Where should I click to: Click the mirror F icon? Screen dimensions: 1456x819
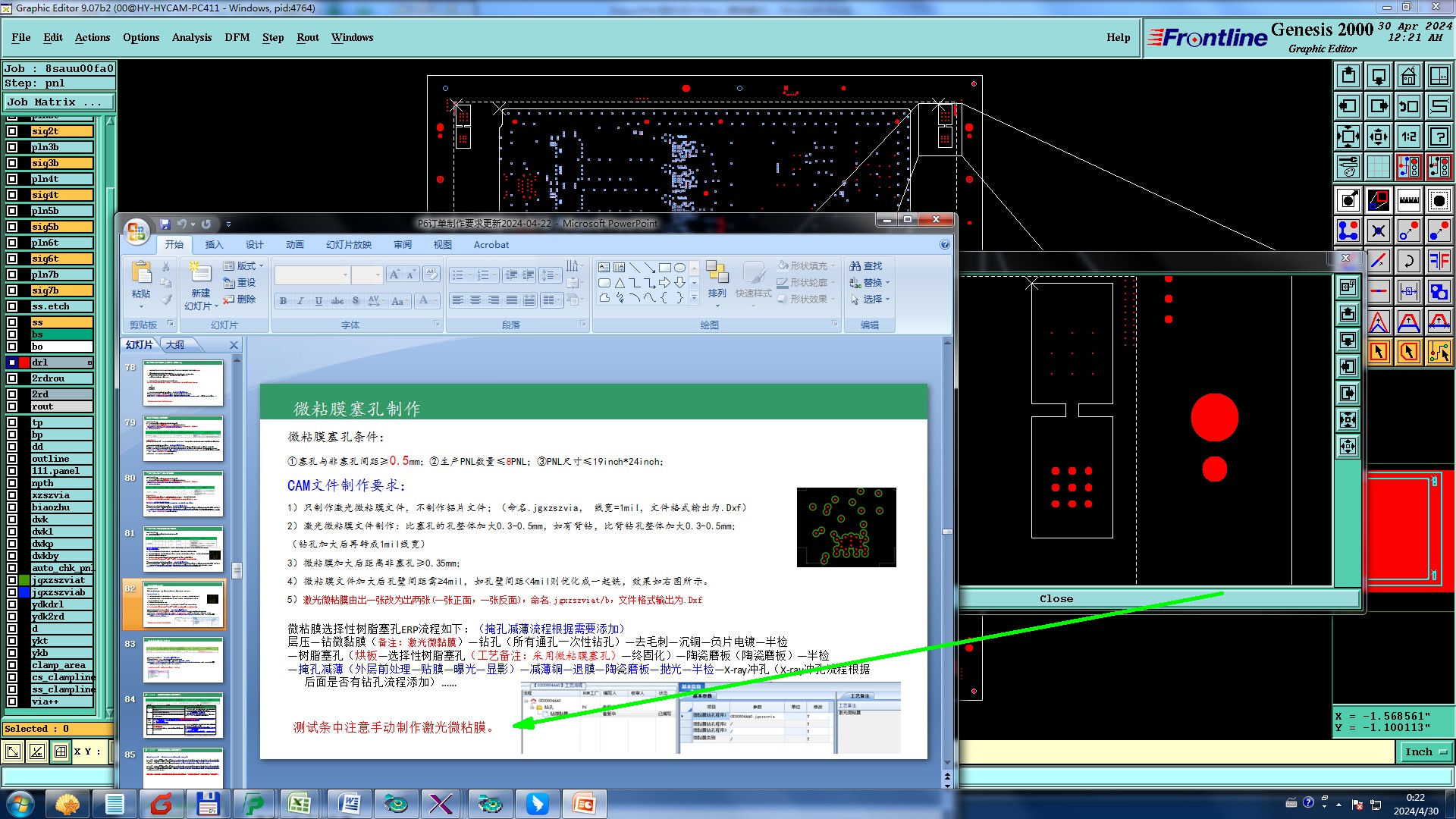pos(1439,261)
